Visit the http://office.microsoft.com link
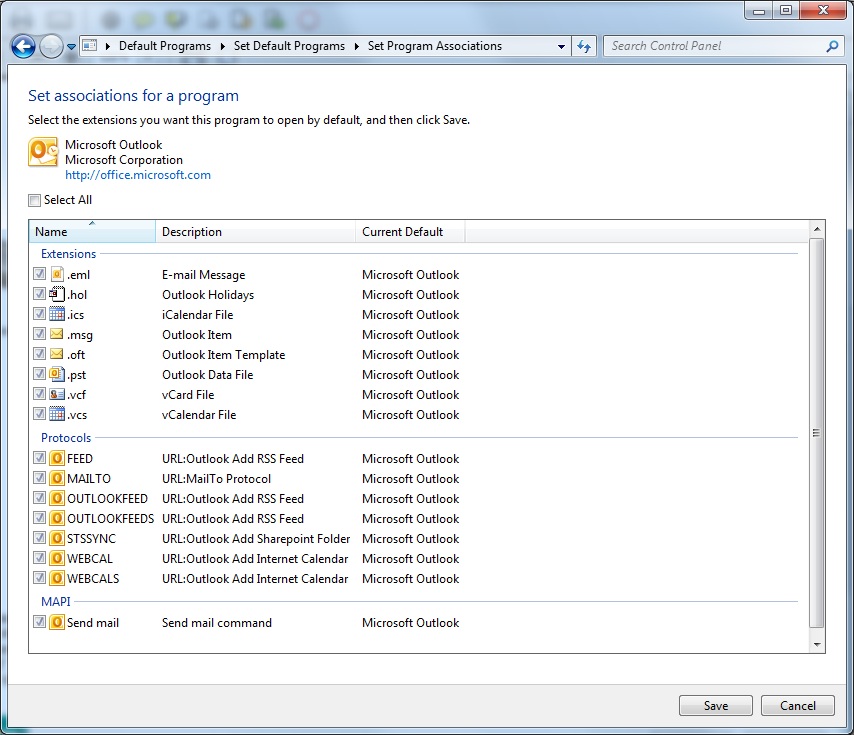Screen dimensions: 854x735 (138, 174)
